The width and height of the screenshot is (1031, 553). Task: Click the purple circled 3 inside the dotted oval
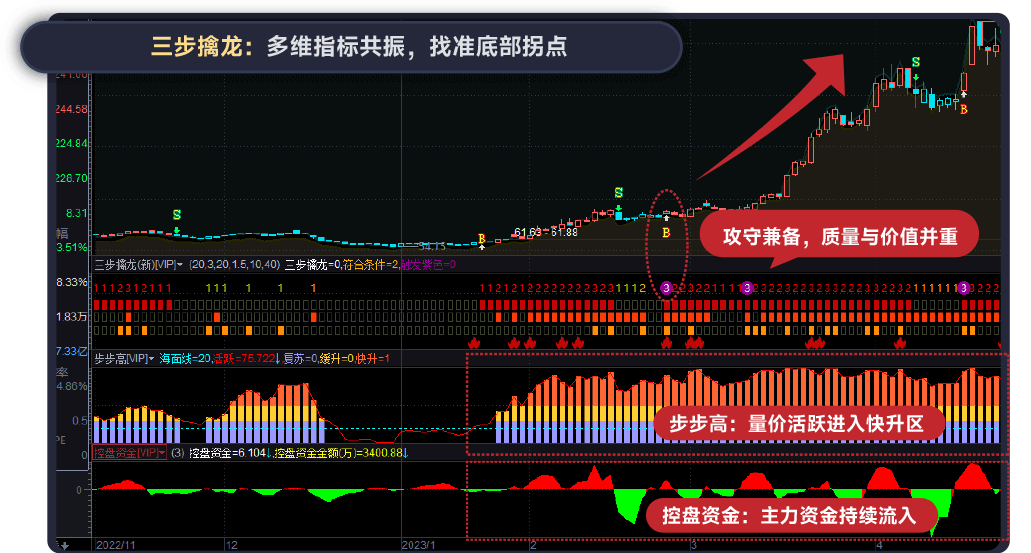[667, 287]
